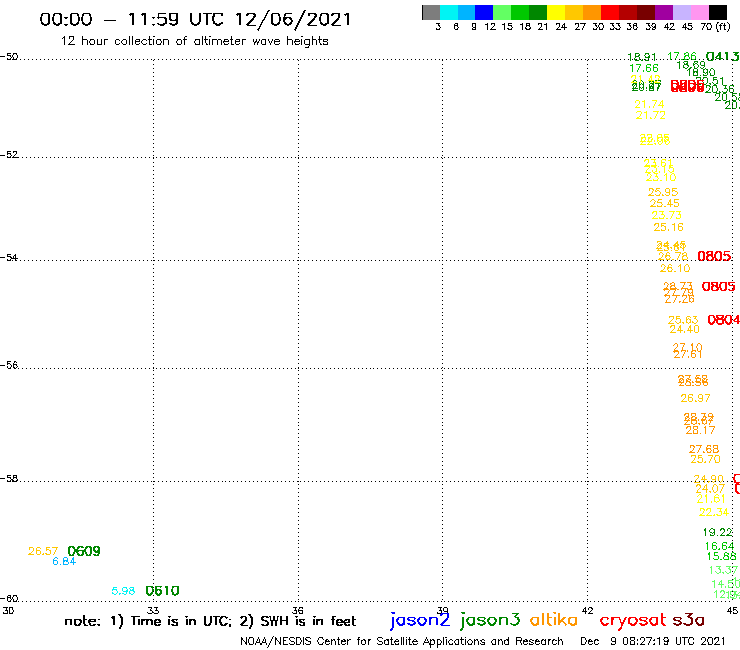The height and width of the screenshot is (650, 740).
Task: Click the green 0413 time label
Action: point(723,57)
